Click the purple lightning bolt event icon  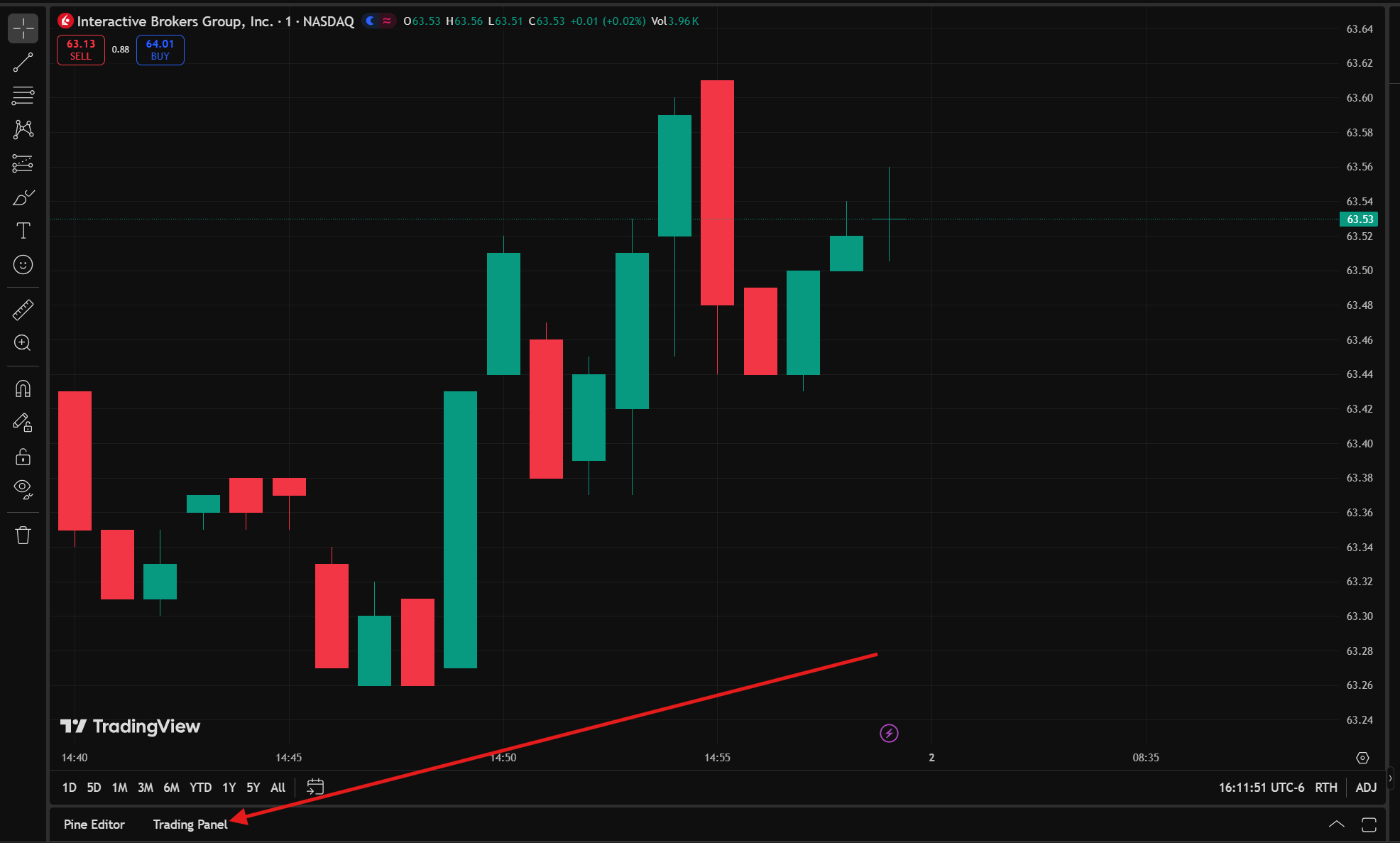[x=889, y=733]
